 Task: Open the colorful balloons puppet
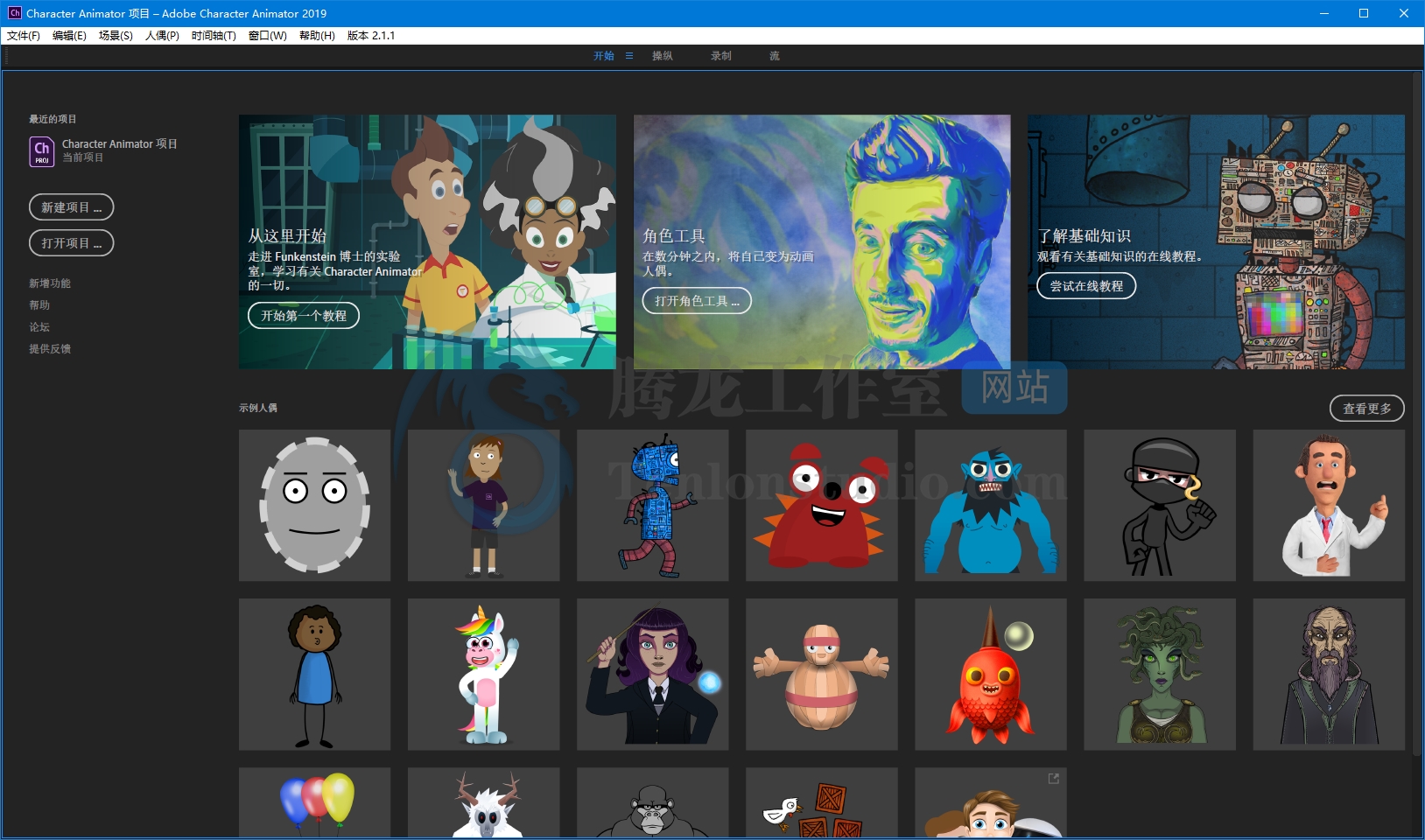[315, 803]
